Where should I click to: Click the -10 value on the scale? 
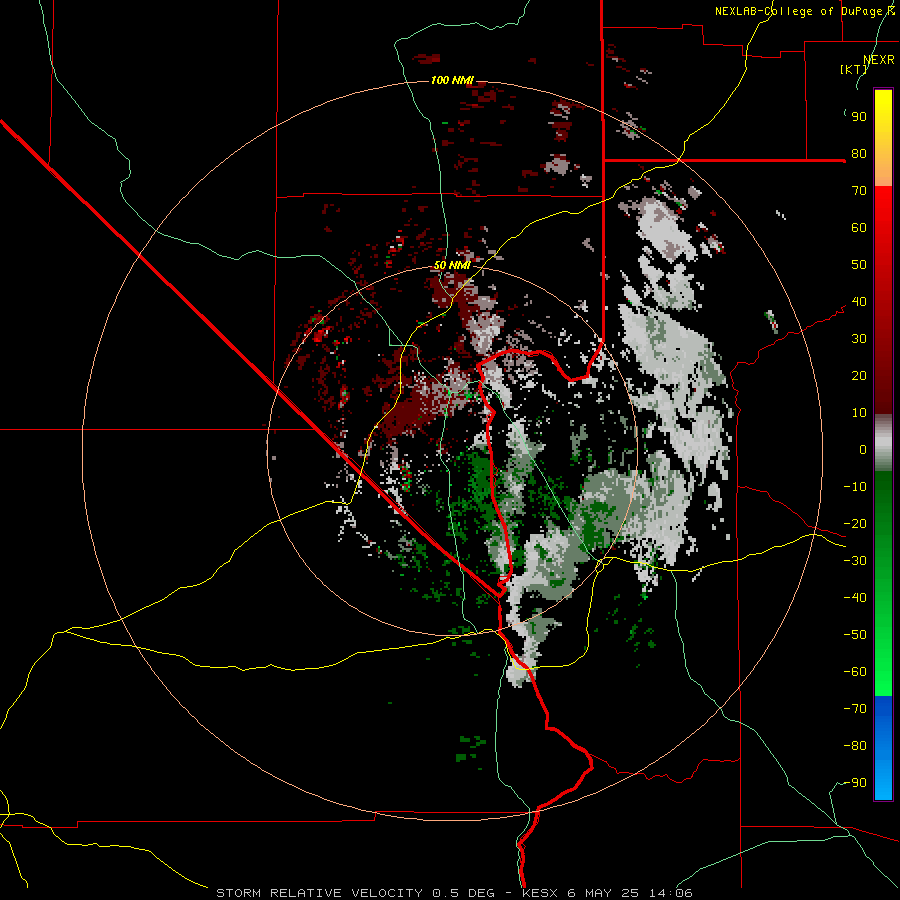pos(855,487)
